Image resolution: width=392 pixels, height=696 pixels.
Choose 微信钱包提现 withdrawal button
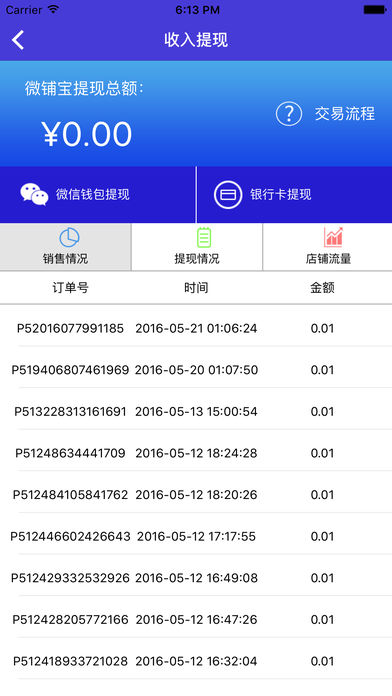[x=98, y=194]
